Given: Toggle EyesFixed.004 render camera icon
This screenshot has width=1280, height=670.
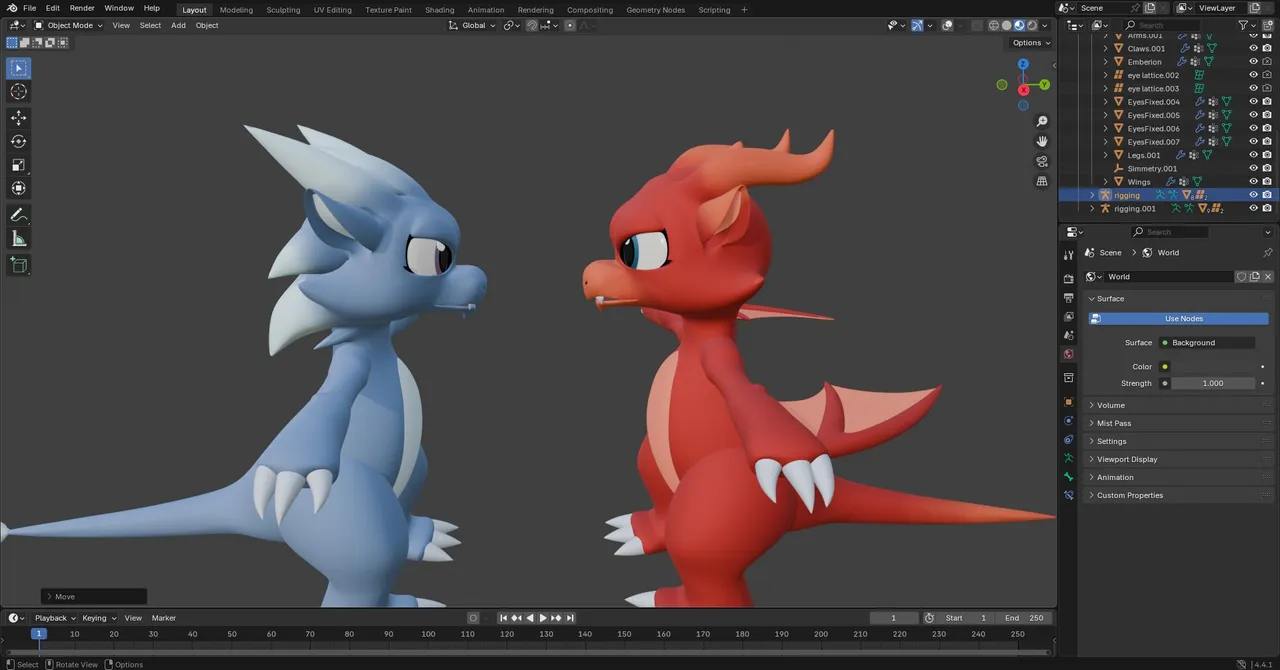Looking at the screenshot, I should click(1267, 102).
